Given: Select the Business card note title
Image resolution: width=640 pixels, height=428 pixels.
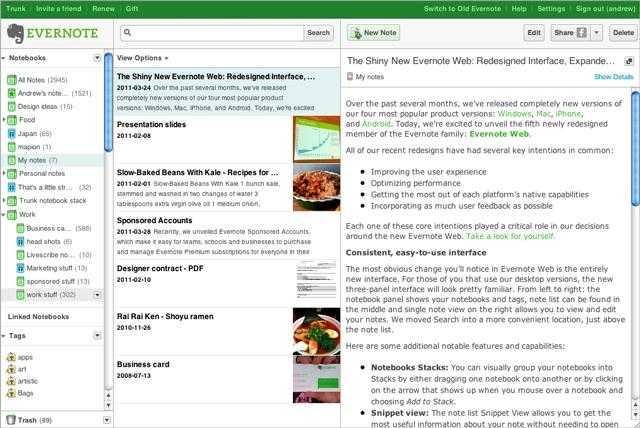Looking at the screenshot, I should click(143, 364).
